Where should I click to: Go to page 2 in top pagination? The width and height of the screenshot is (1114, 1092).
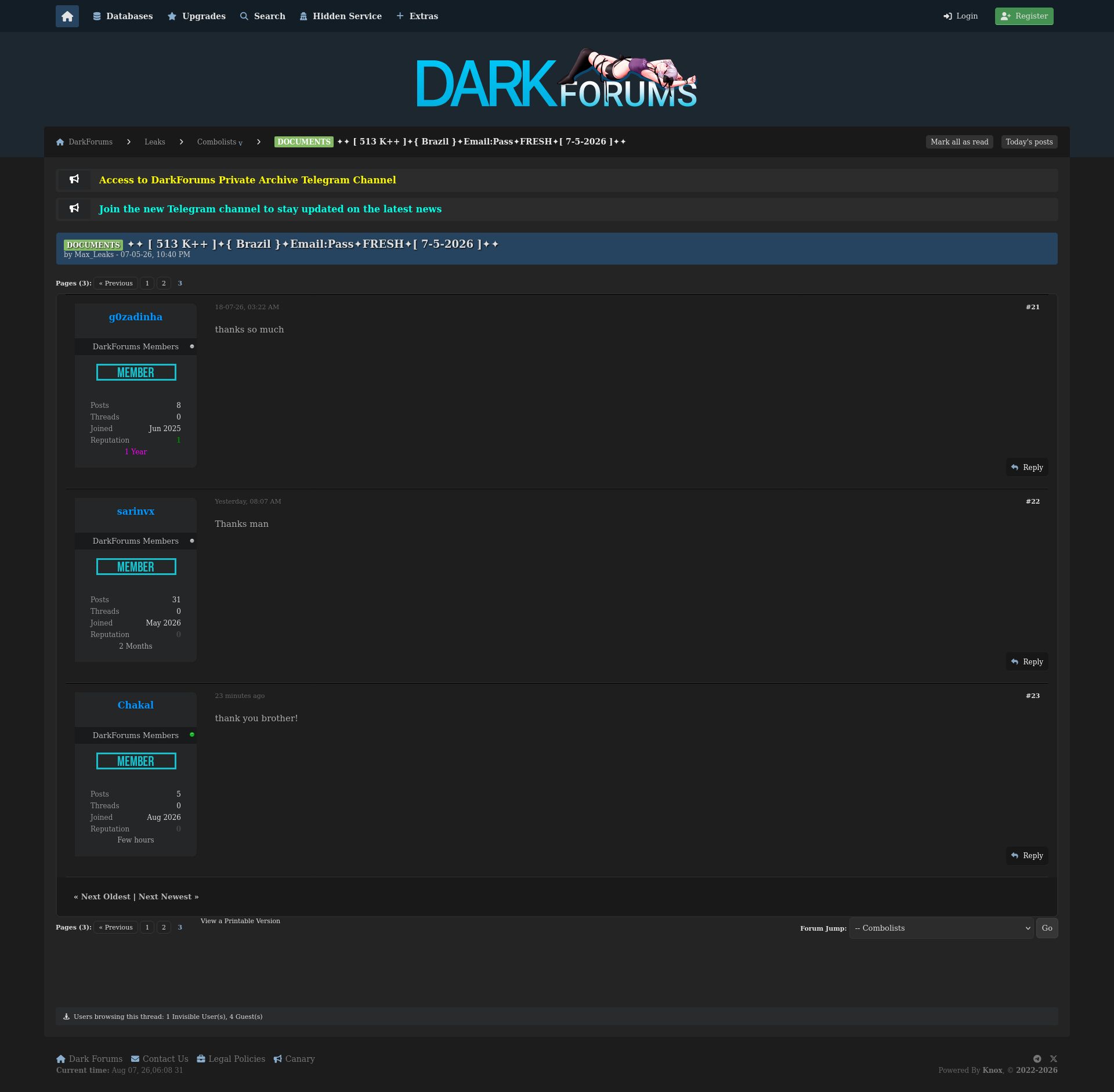coord(164,283)
